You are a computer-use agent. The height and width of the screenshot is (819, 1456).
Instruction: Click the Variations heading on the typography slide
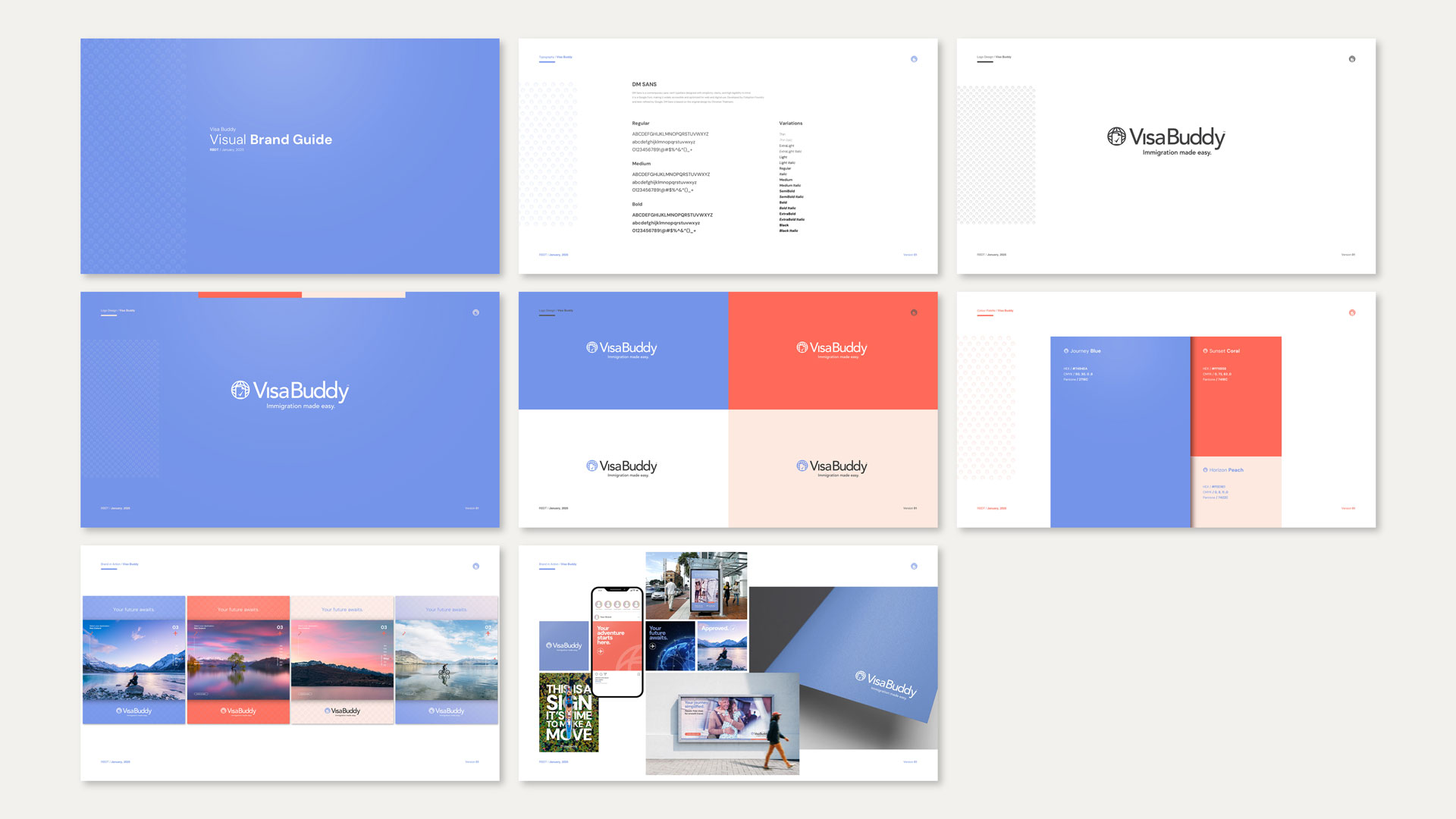pyautogui.click(x=790, y=123)
